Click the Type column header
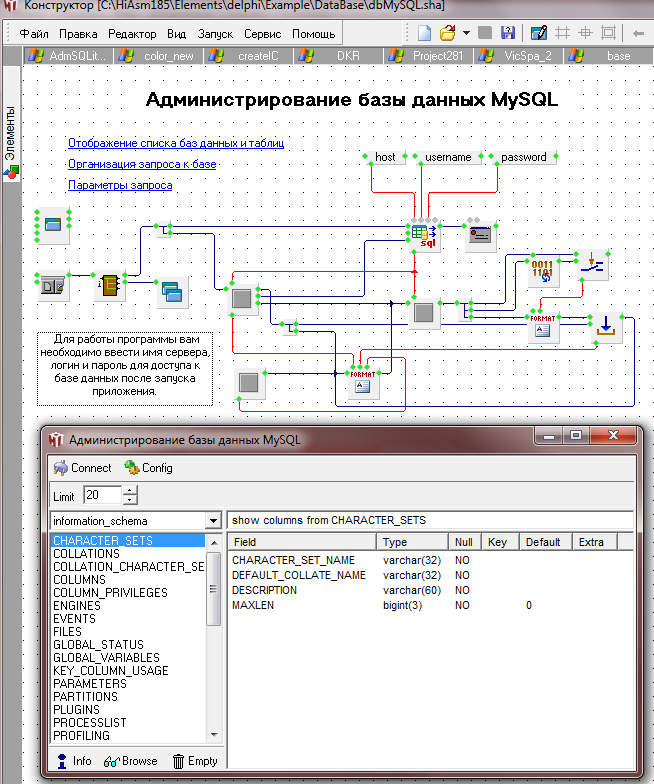Screen dimensions: 654x784 (x=412, y=542)
